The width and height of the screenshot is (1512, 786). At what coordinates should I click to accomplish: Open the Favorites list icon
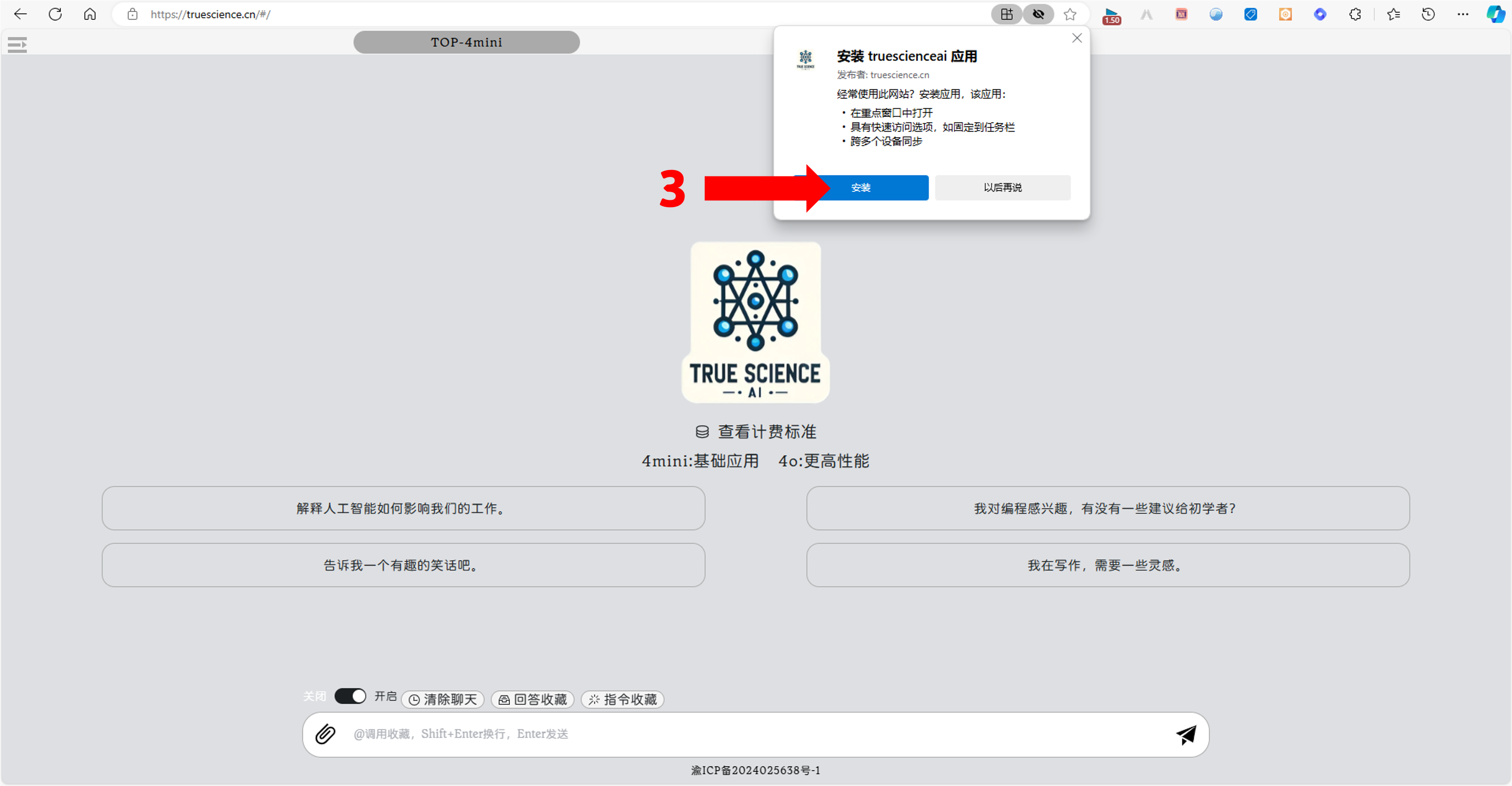[1393, 14]
